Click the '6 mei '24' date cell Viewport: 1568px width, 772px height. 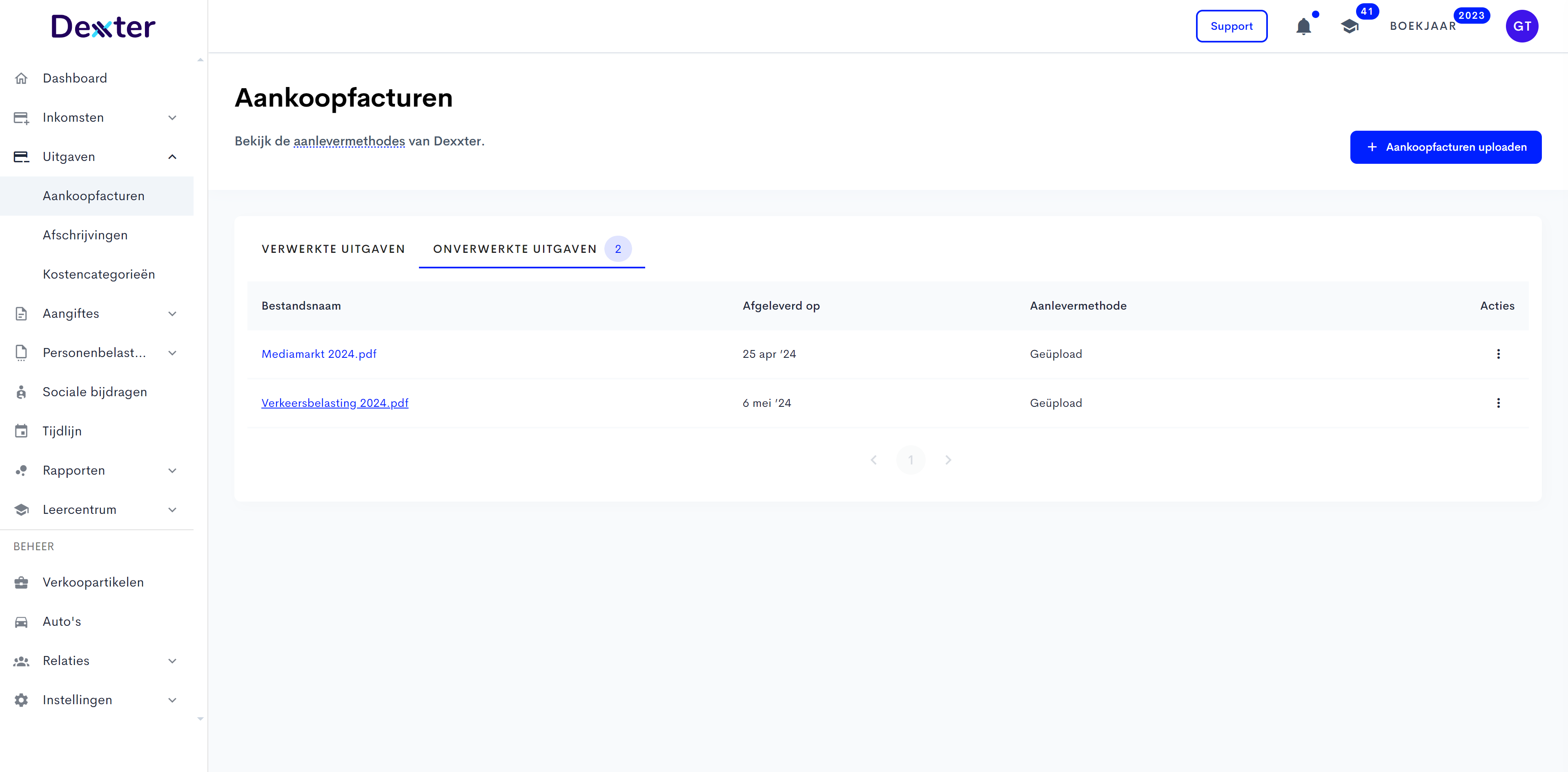pos(766,403)
